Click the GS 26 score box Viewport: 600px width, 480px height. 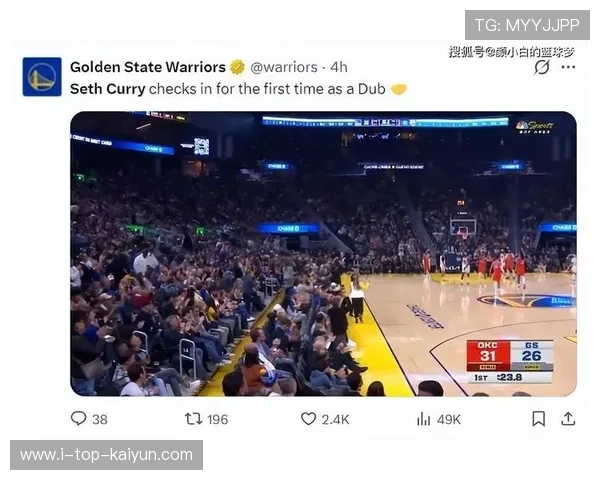pyautogui.click(x=532, y=355)
